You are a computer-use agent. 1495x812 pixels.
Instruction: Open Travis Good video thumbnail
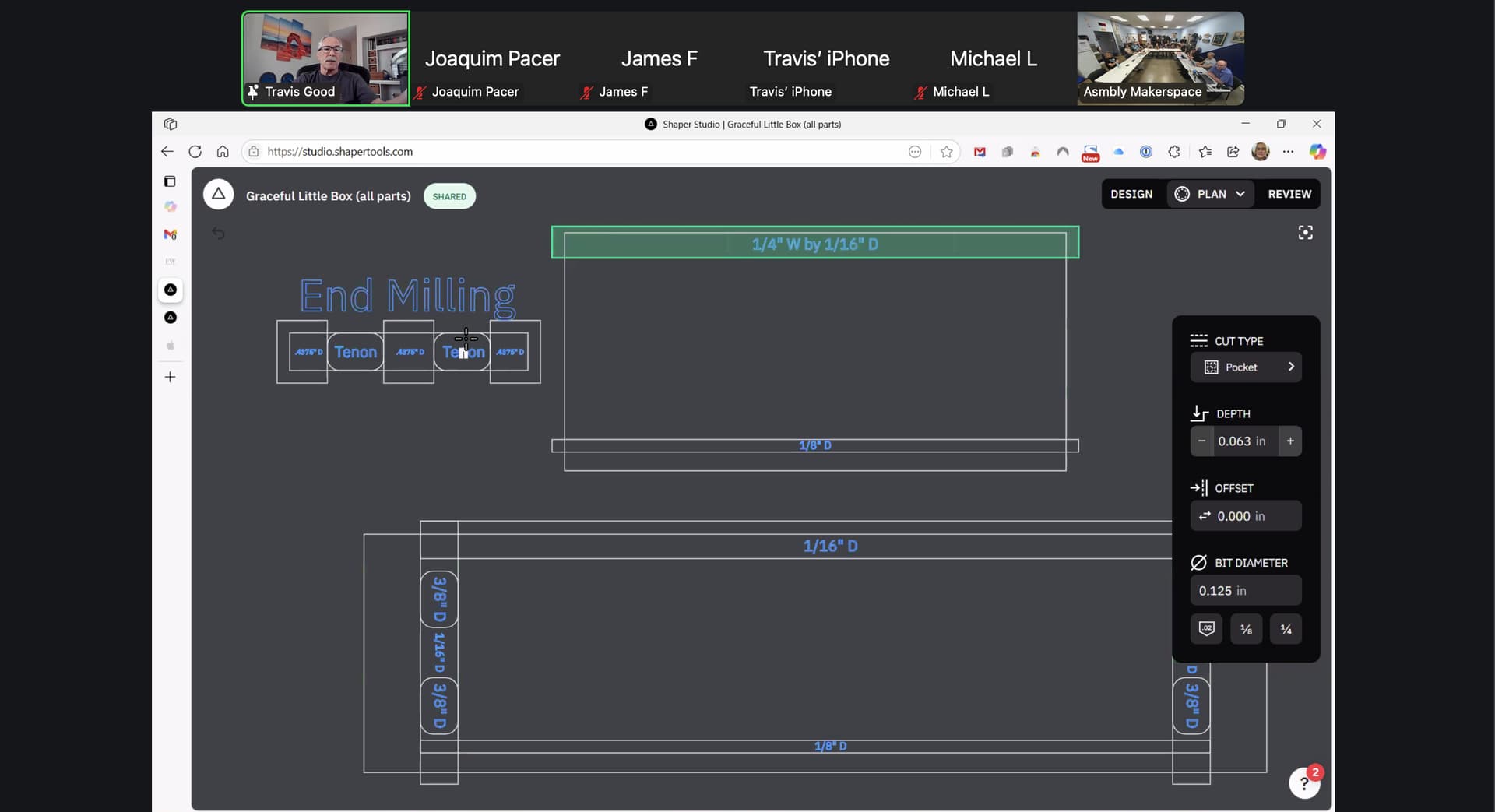[x=325, y=58]
